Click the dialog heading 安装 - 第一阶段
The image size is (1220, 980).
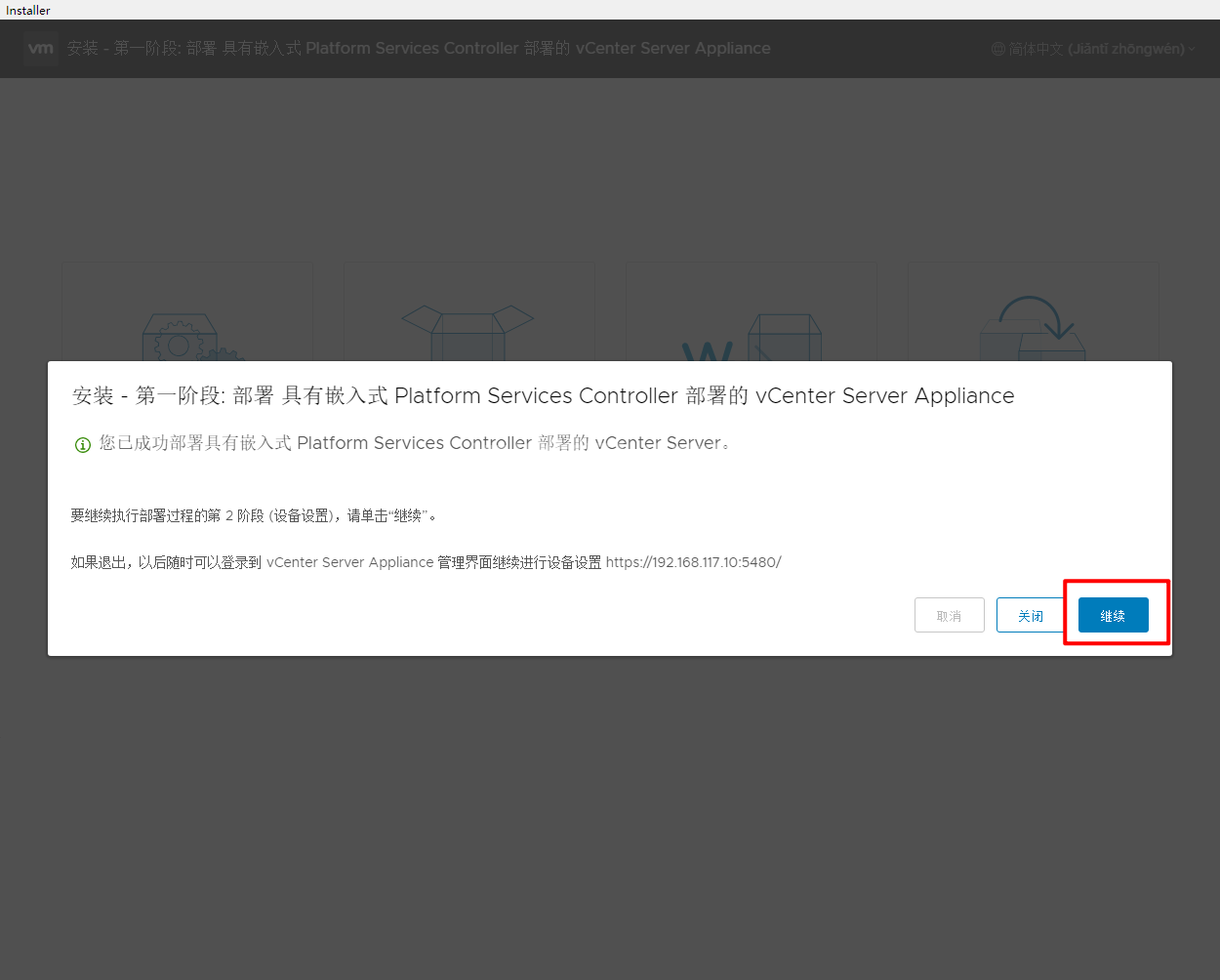tap(543, 395)
